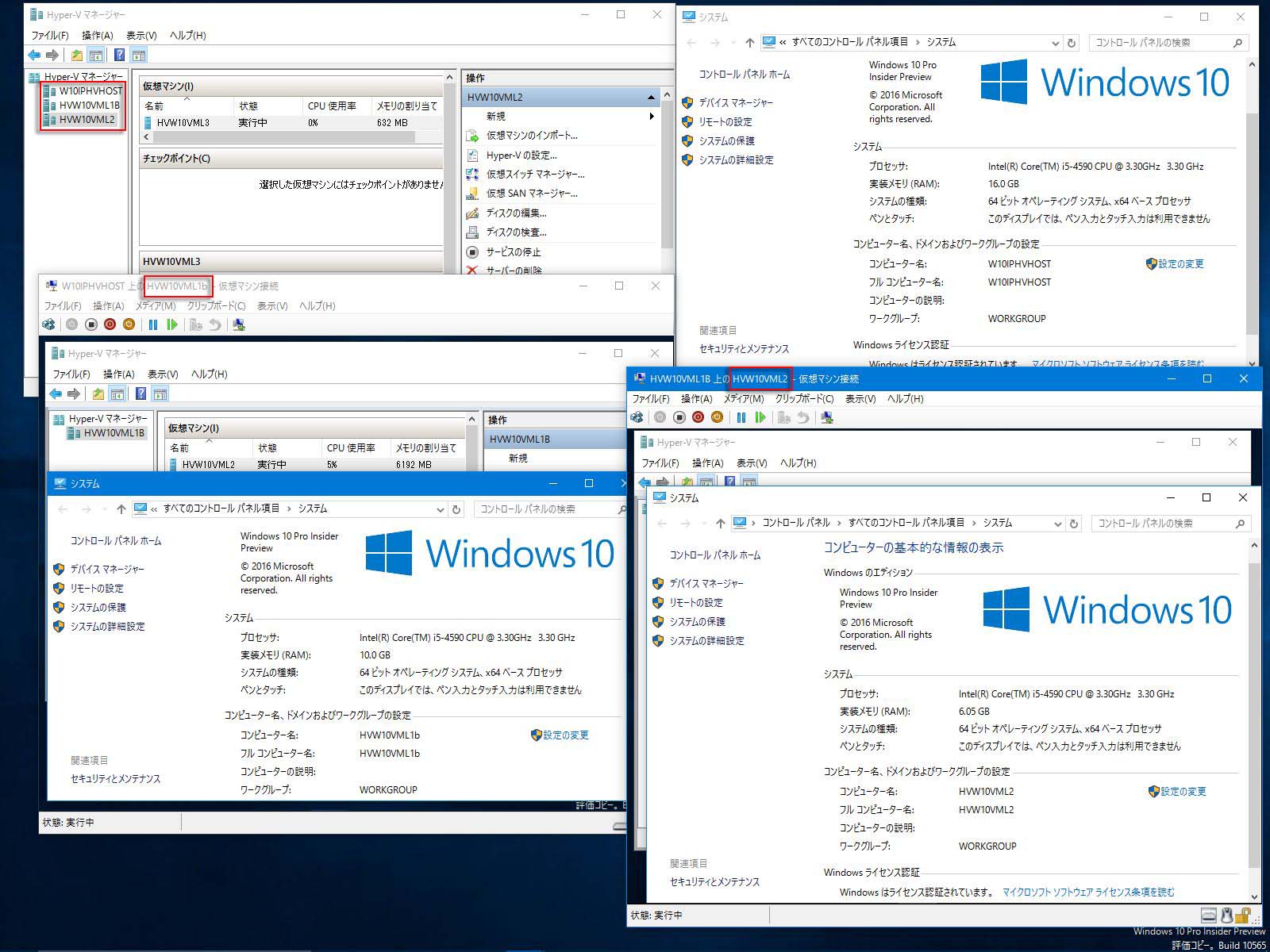Collapse the HVW10VML2 actions header in host pane
1270x952 pixels.
click(651, 97)
